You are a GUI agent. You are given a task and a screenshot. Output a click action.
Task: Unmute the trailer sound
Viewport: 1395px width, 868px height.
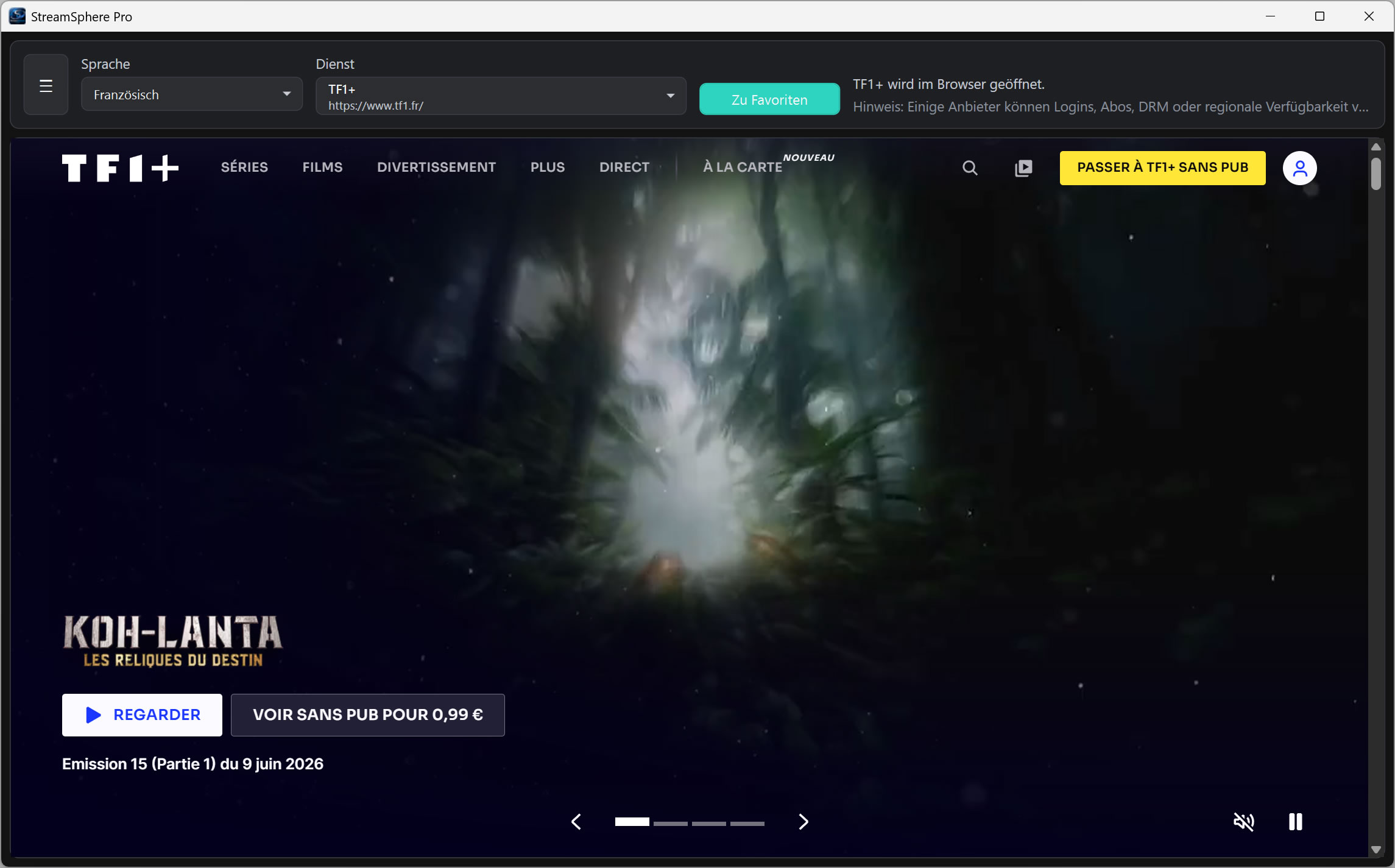1243,822
